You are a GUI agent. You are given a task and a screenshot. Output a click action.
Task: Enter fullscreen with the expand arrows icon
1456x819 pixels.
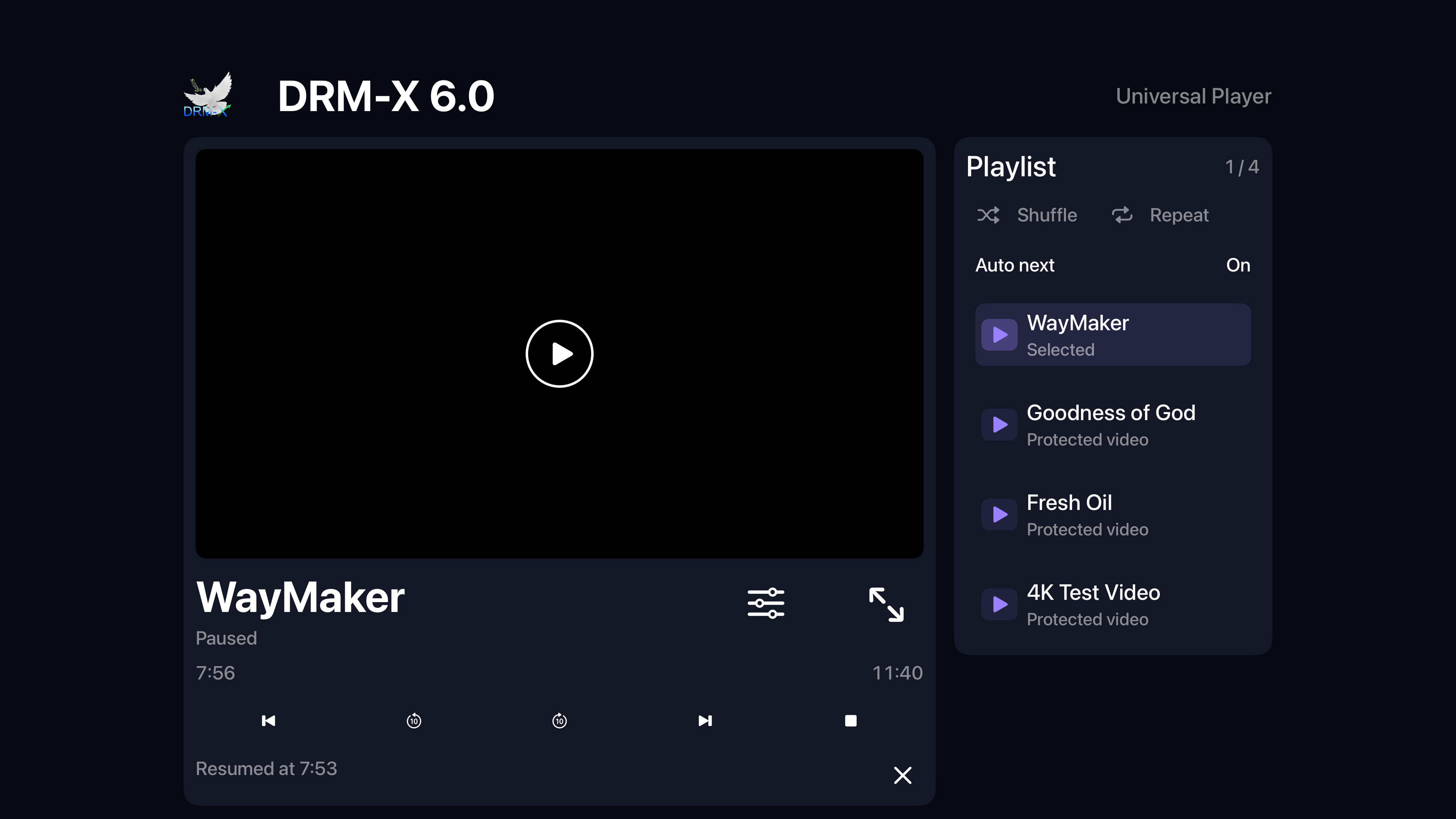(x=886, y=604)
